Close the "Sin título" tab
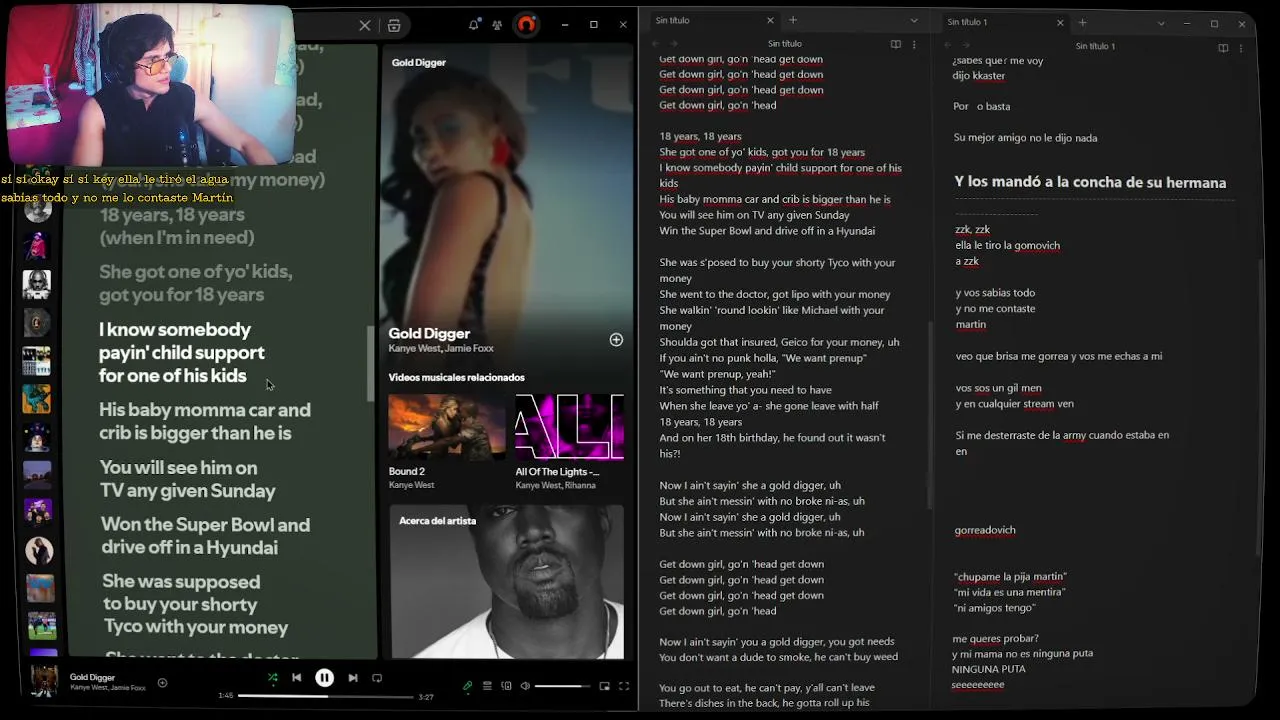Image resolution: width=1280 pixels, height=720 pixels. tap(770, 20)
